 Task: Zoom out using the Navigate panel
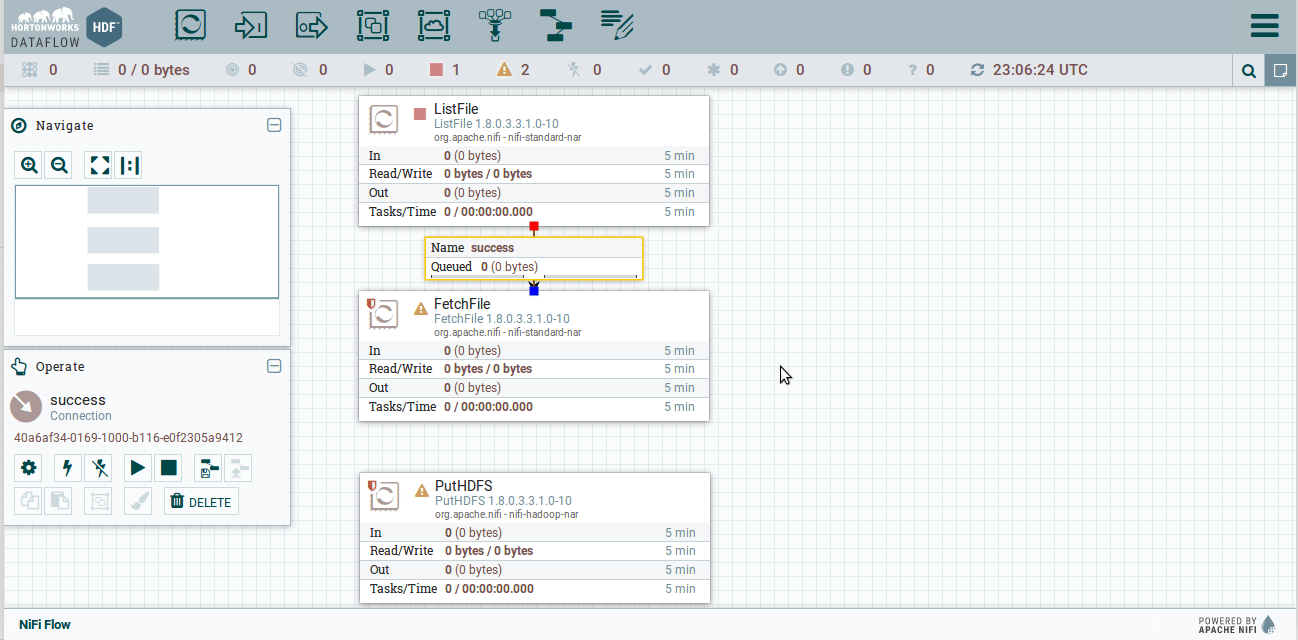[x=59, y=166]
